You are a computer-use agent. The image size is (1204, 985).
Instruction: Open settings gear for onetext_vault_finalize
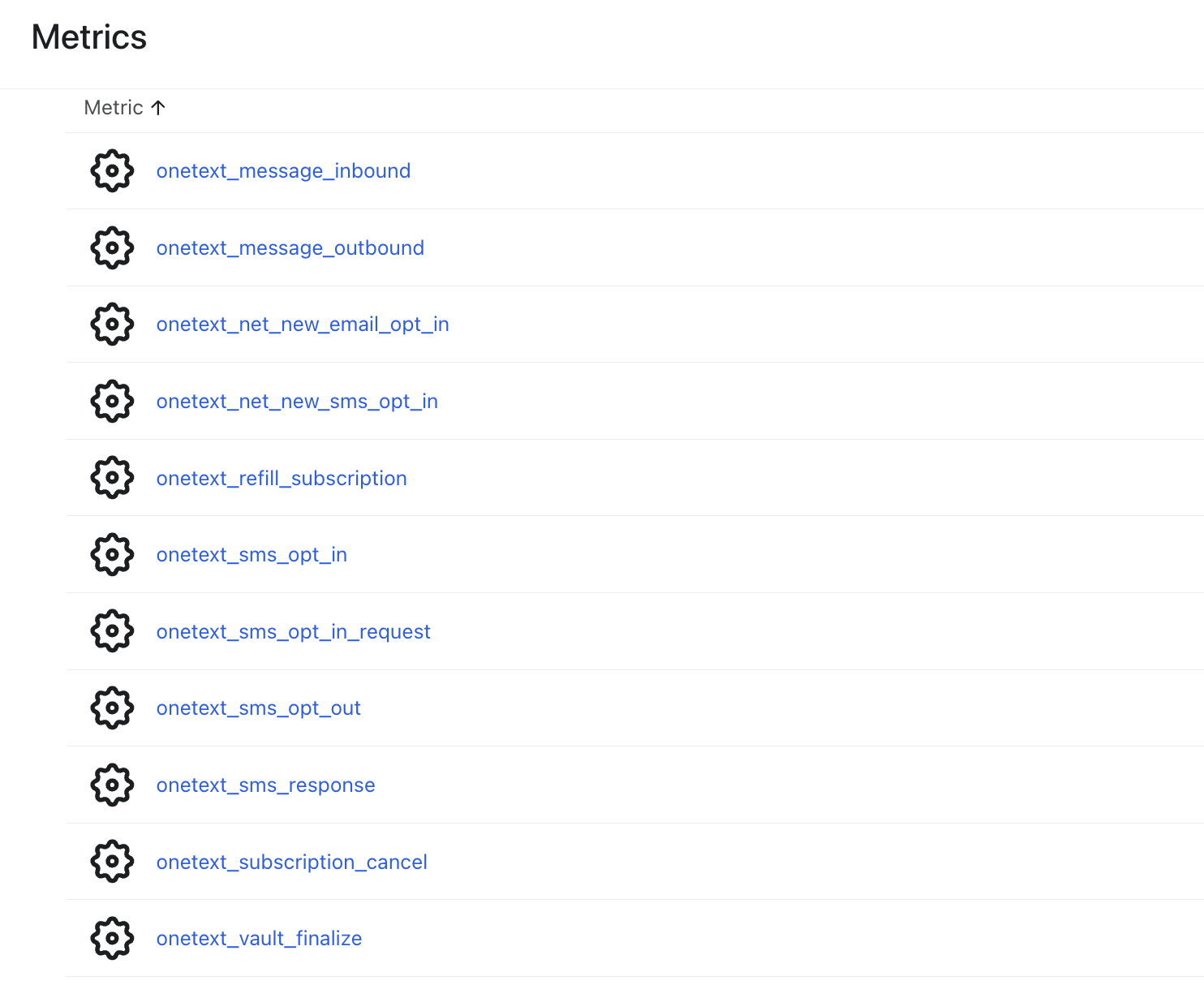pyautogui.click(x=111, y=938)
